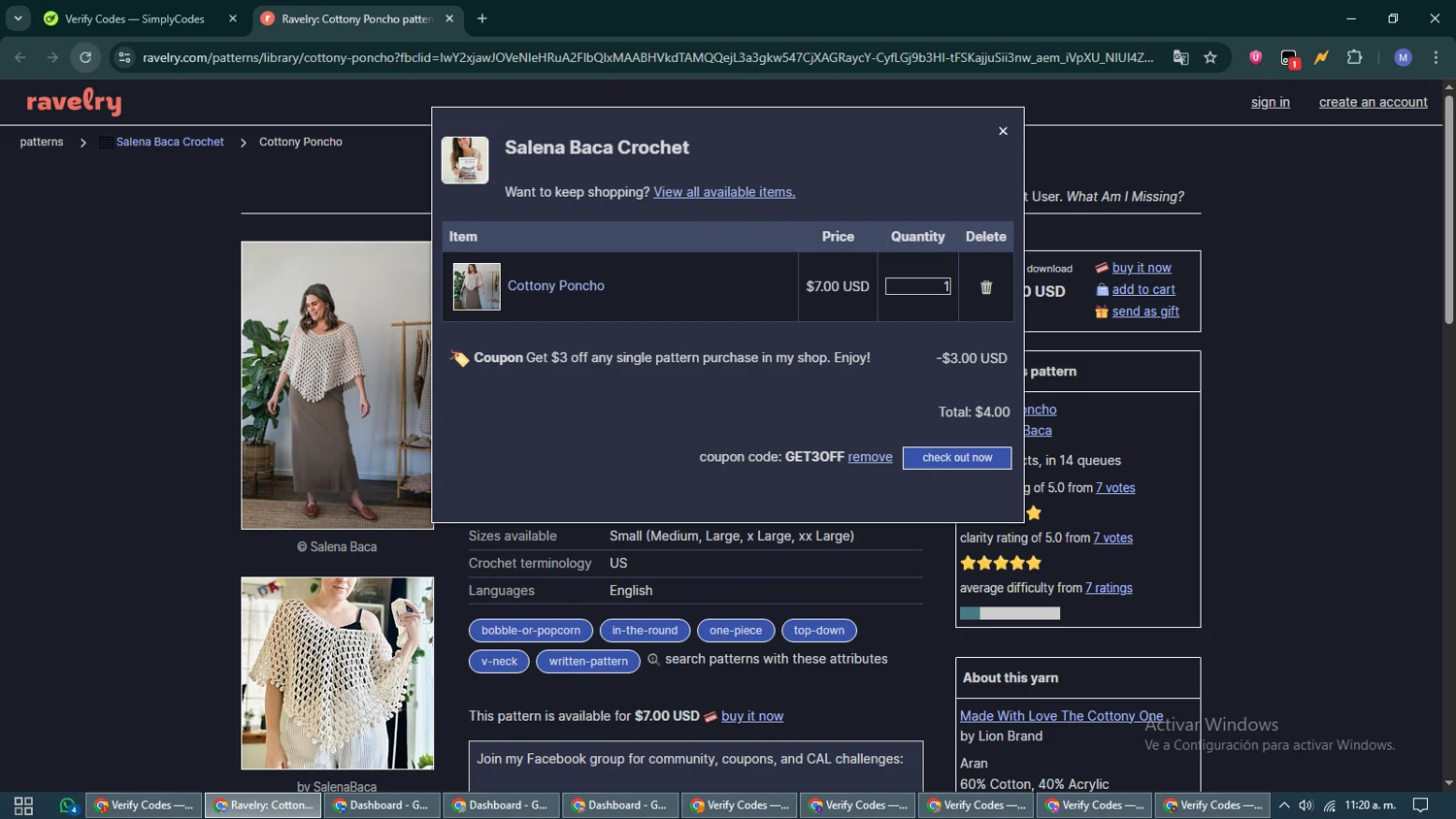Click the average difficulty bar
1456x819 pixels.
1009,613
